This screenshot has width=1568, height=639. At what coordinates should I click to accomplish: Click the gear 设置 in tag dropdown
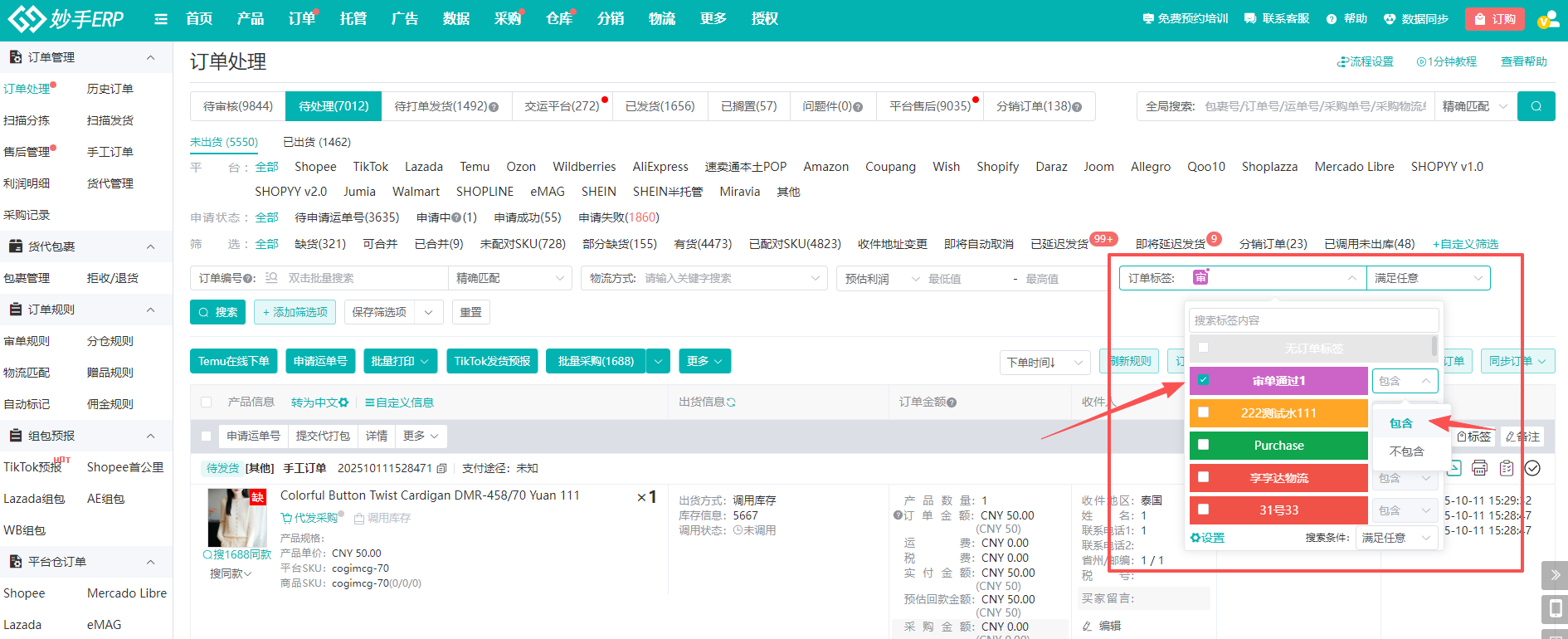click(1207, 538)
